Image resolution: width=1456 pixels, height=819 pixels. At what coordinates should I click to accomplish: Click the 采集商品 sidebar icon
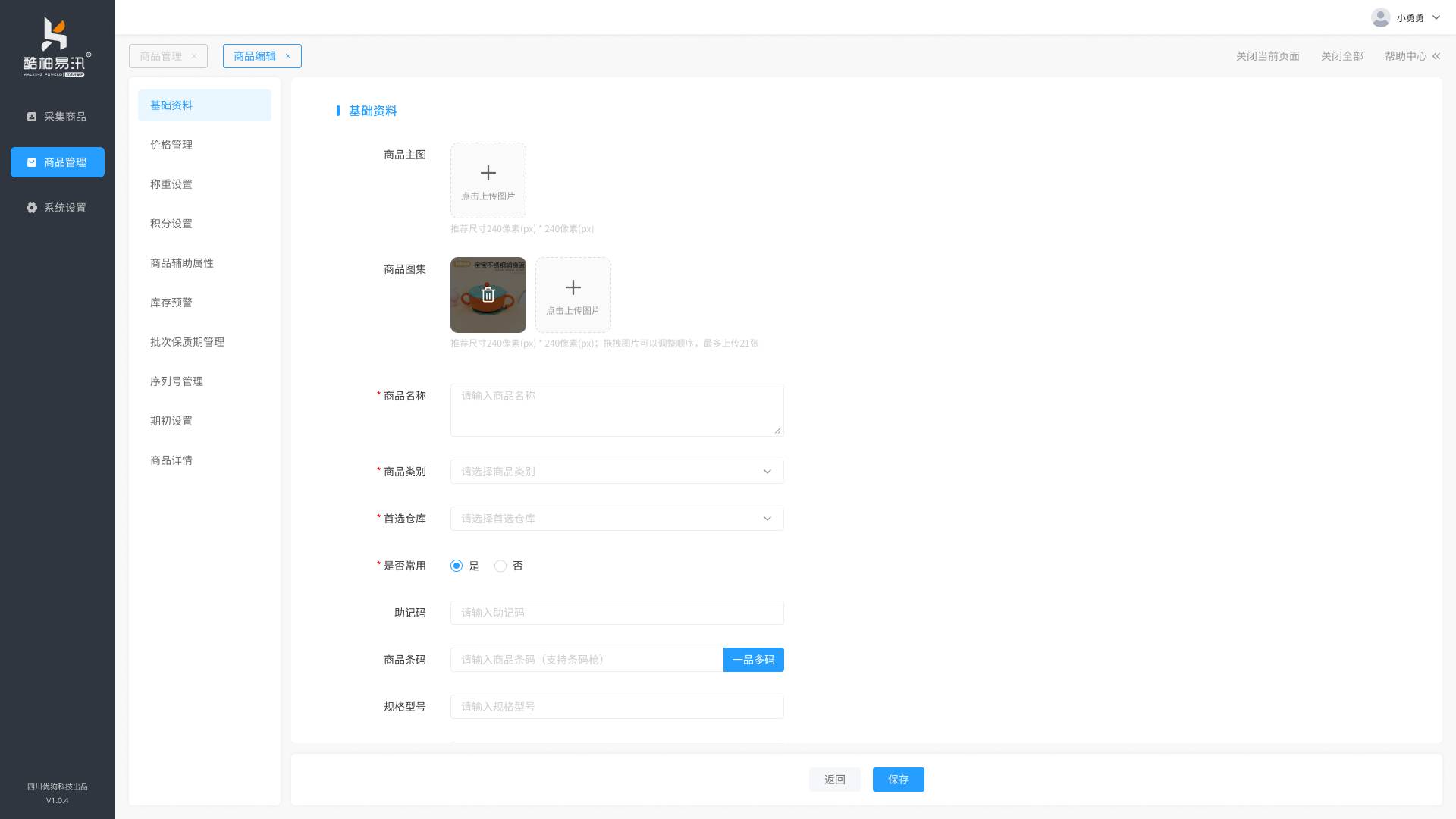32,117
